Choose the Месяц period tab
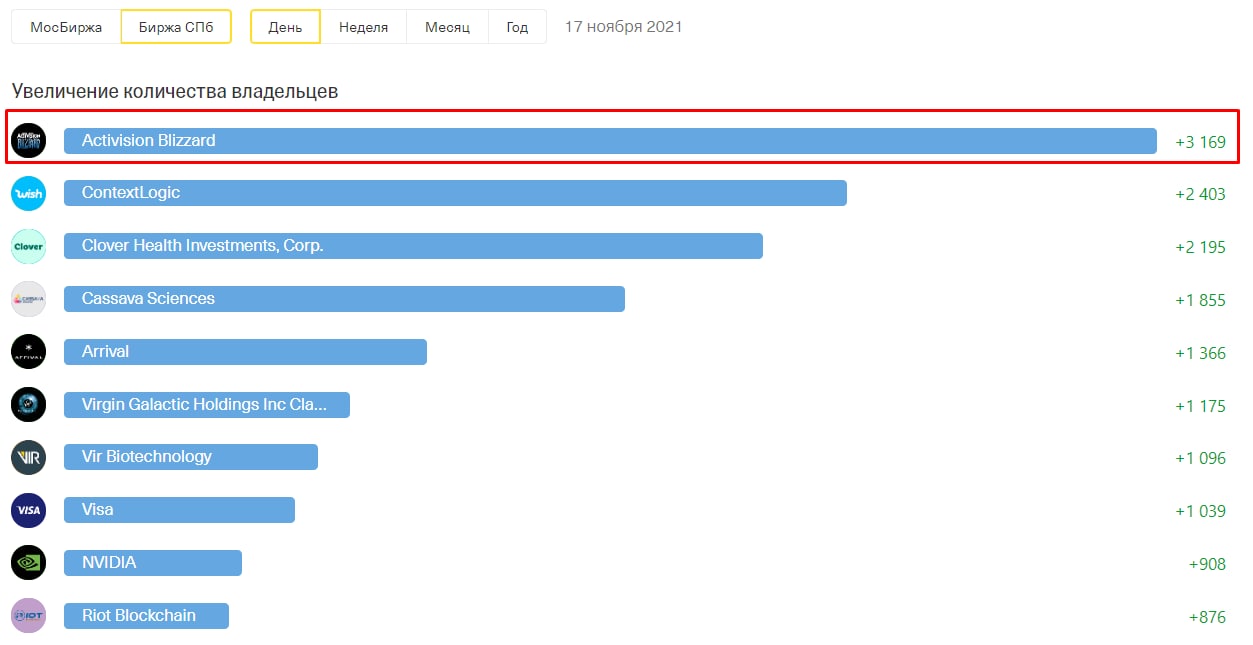 tap(447, 27)
